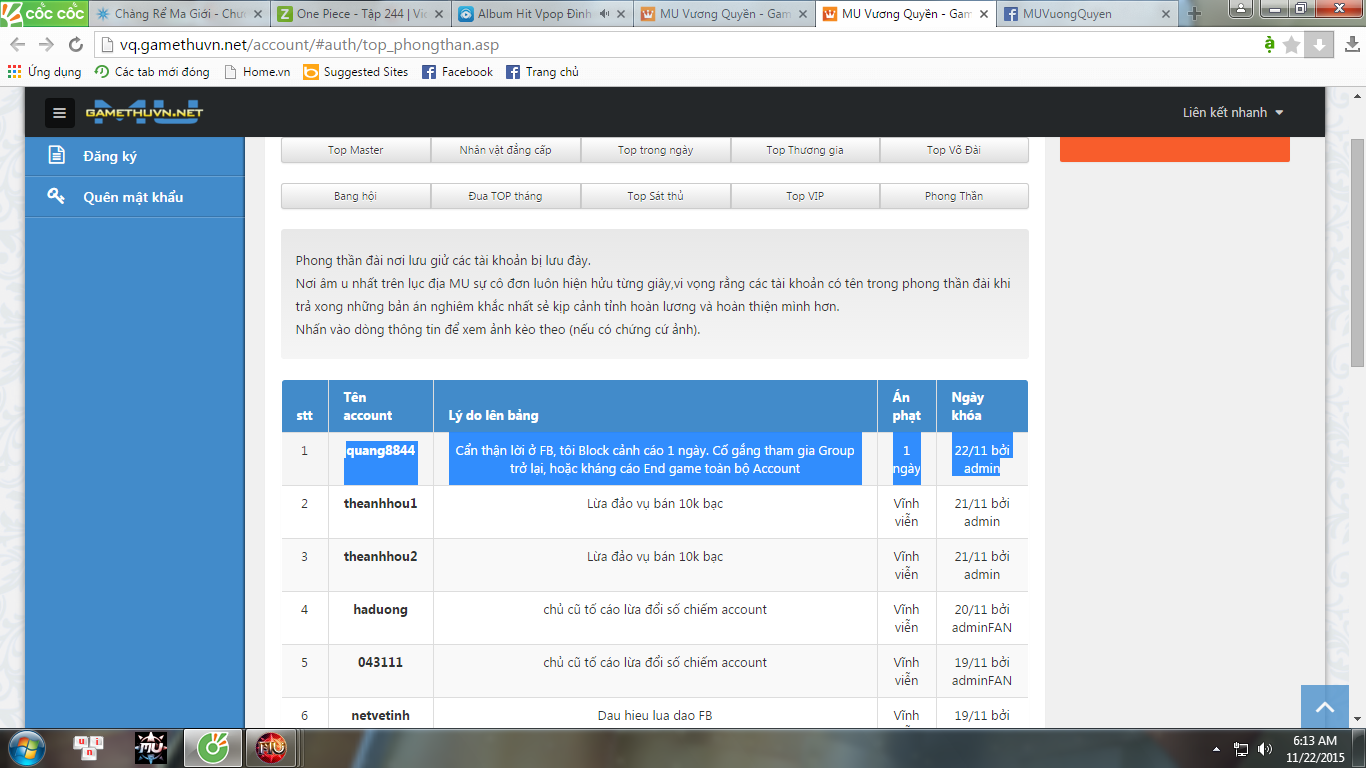Switch to the One Piece Tập 244 tab
This screenshot has width=1366, height=768.
tap(362, 14)
